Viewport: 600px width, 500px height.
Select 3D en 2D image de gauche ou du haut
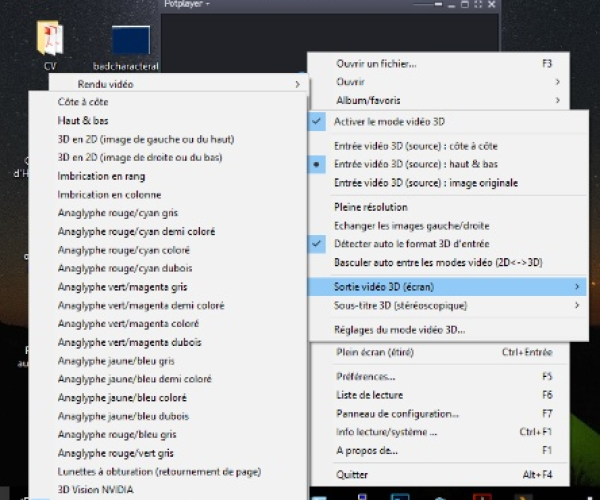pos(168,139)
